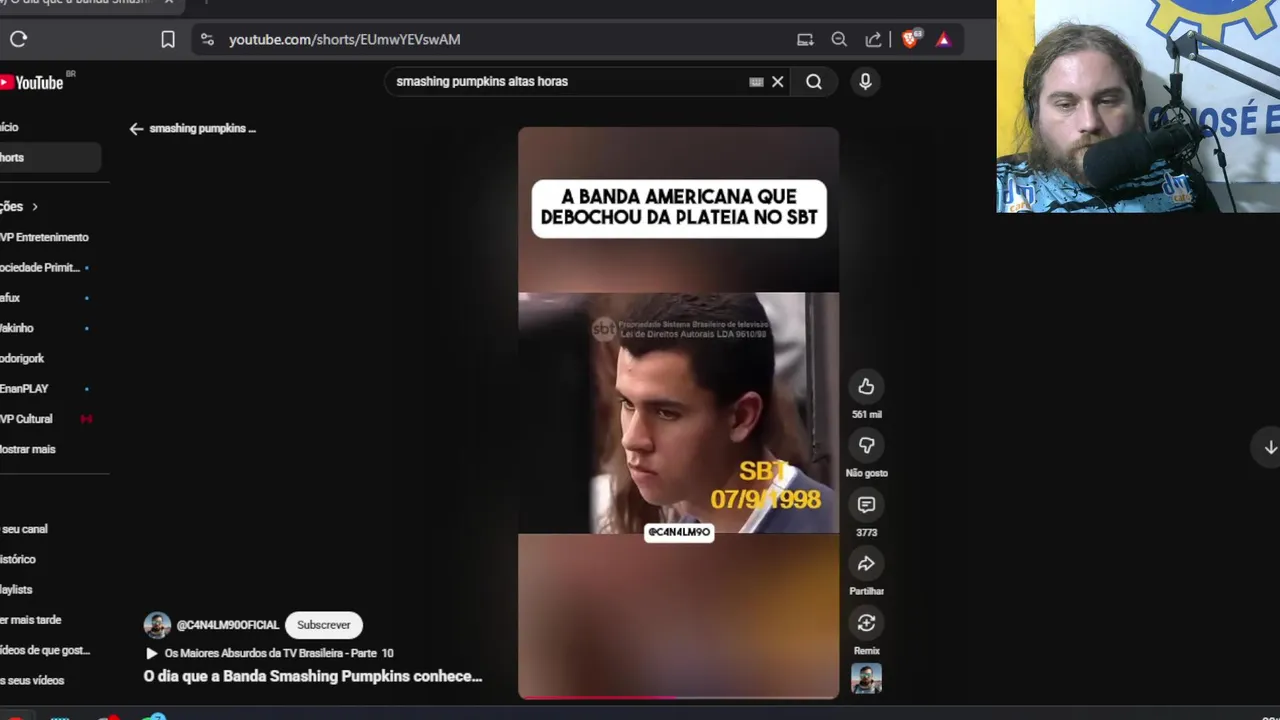Open the cast/install icon in address bar
Screen dimensions: 1280x720
coord(805,39)
